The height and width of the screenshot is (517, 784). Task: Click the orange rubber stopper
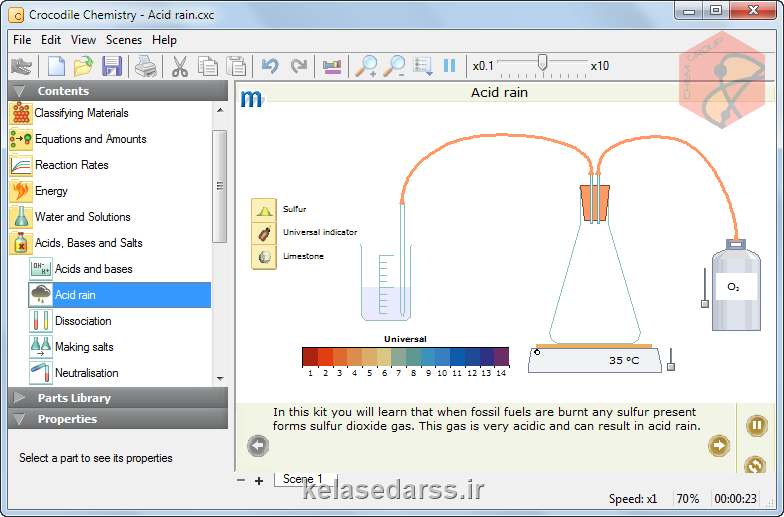[594, 203]
